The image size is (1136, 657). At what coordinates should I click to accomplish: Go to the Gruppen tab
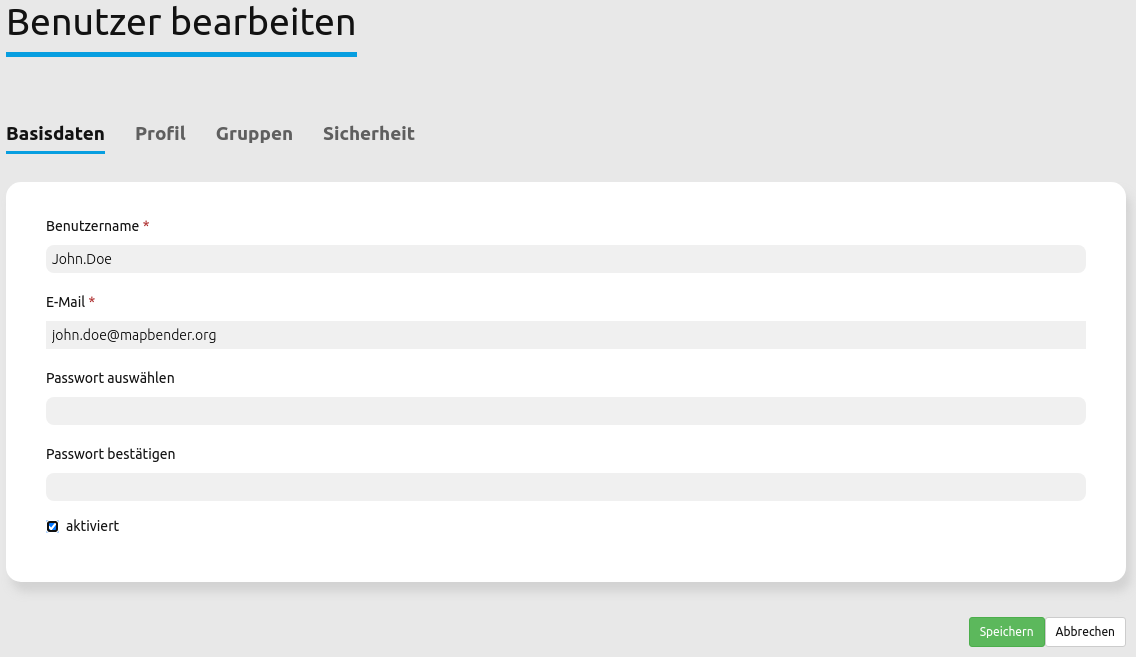click(254, 134)
